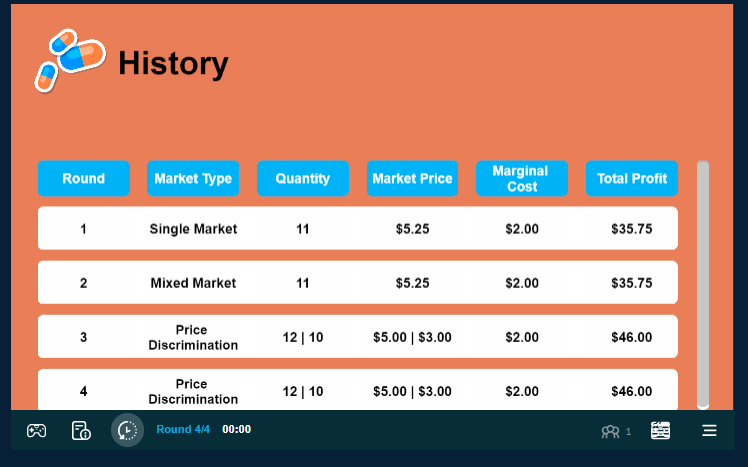
Task: Click the Market Type column header
Action: tap(193, 178)
